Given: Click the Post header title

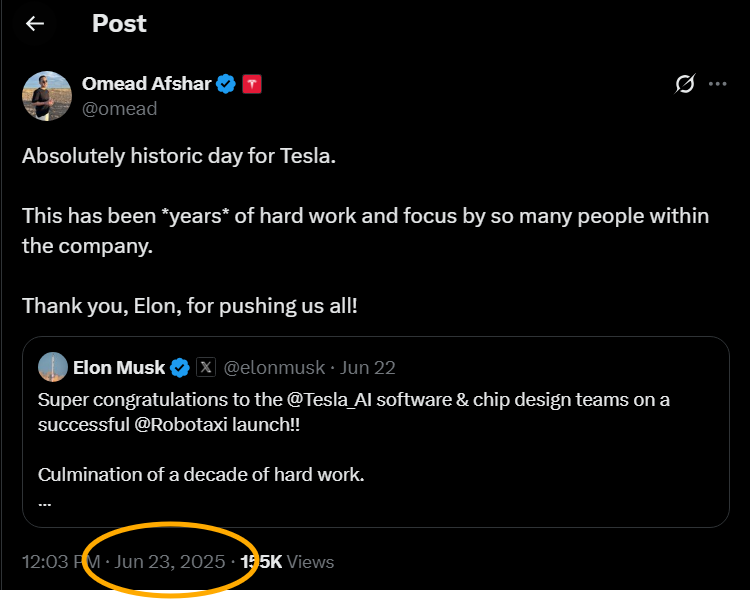Looking at the screenshot, I should click(x=119, y=23).
